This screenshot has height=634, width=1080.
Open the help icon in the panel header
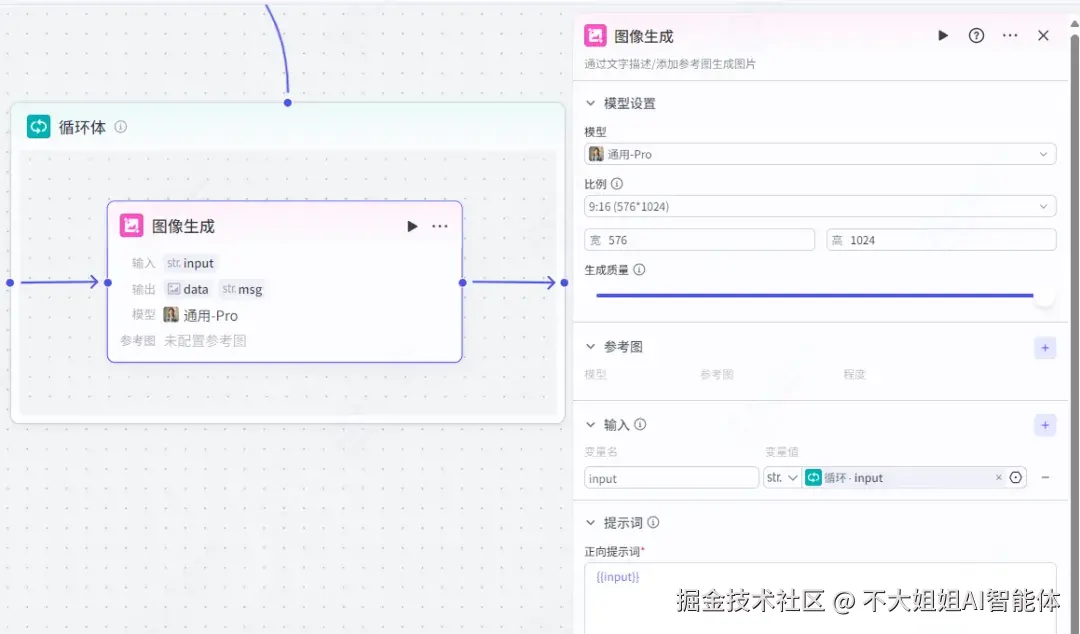click(x=976, y=35)
